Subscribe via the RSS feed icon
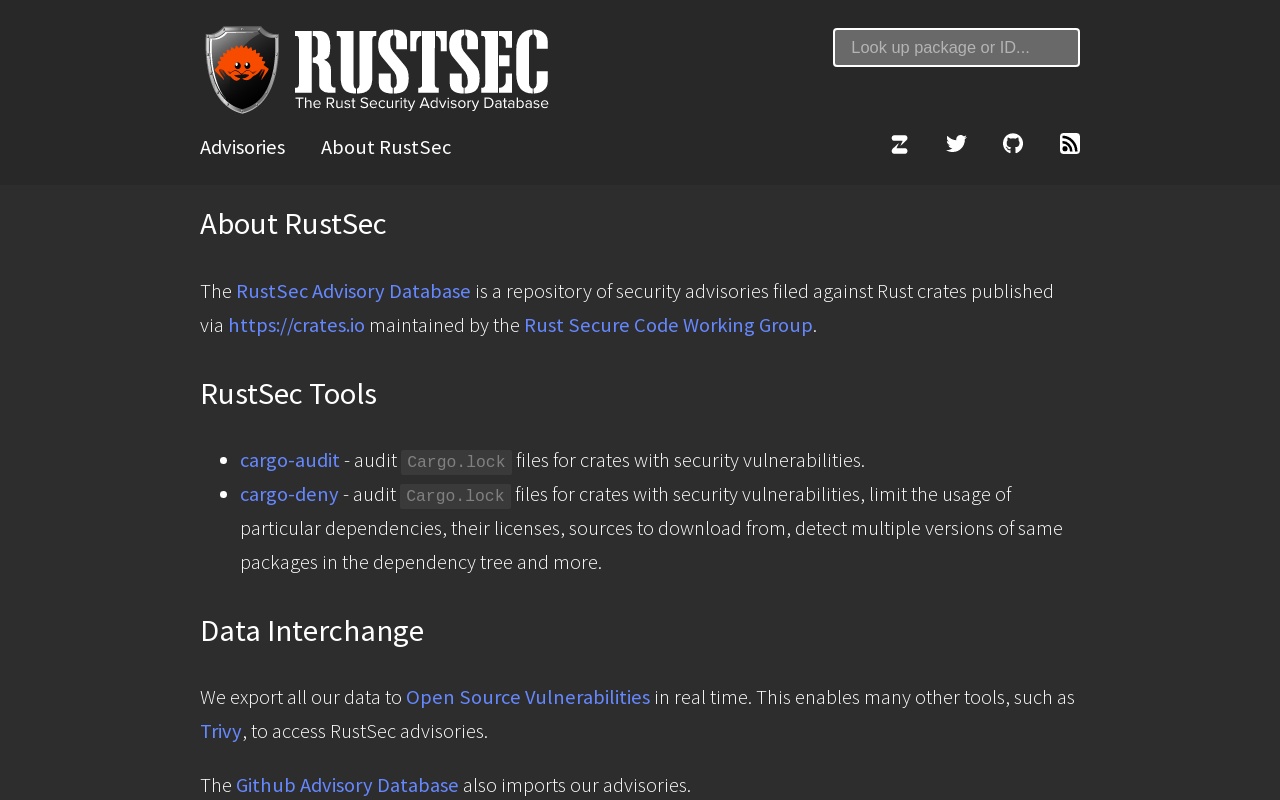 [1070, 144]
